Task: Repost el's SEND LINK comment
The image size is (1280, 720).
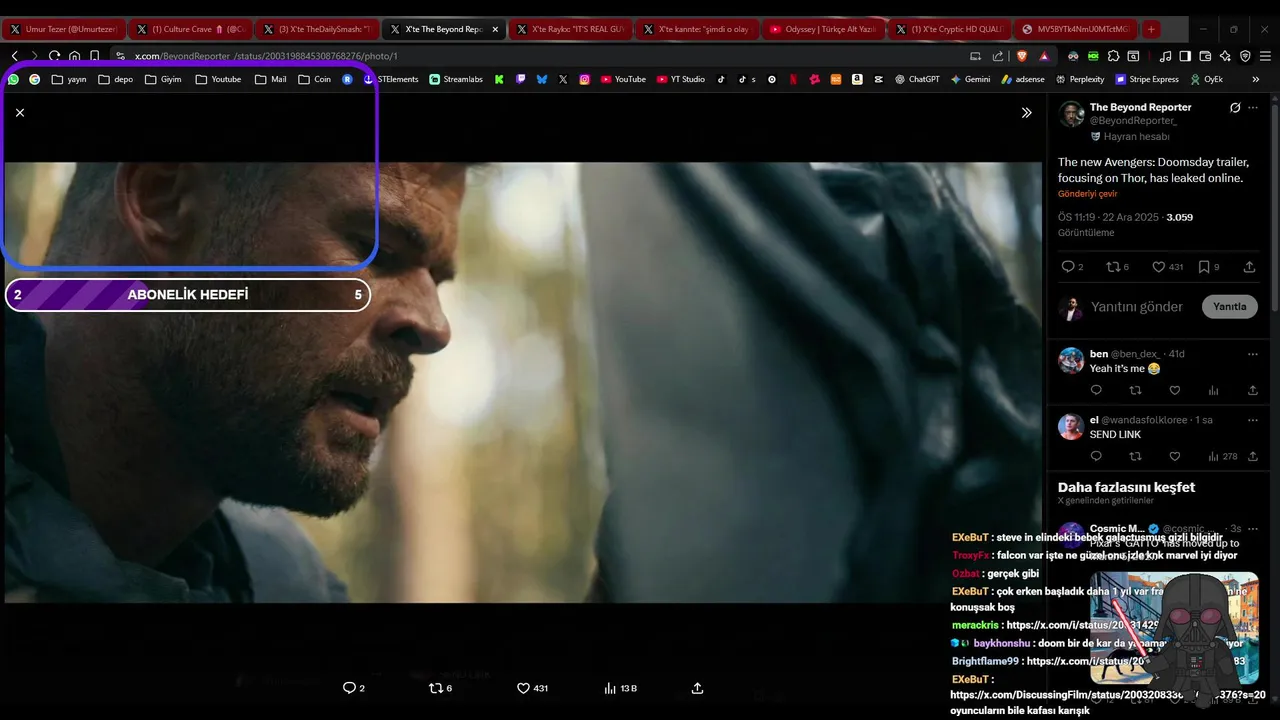Action: tap(1135, 456)
